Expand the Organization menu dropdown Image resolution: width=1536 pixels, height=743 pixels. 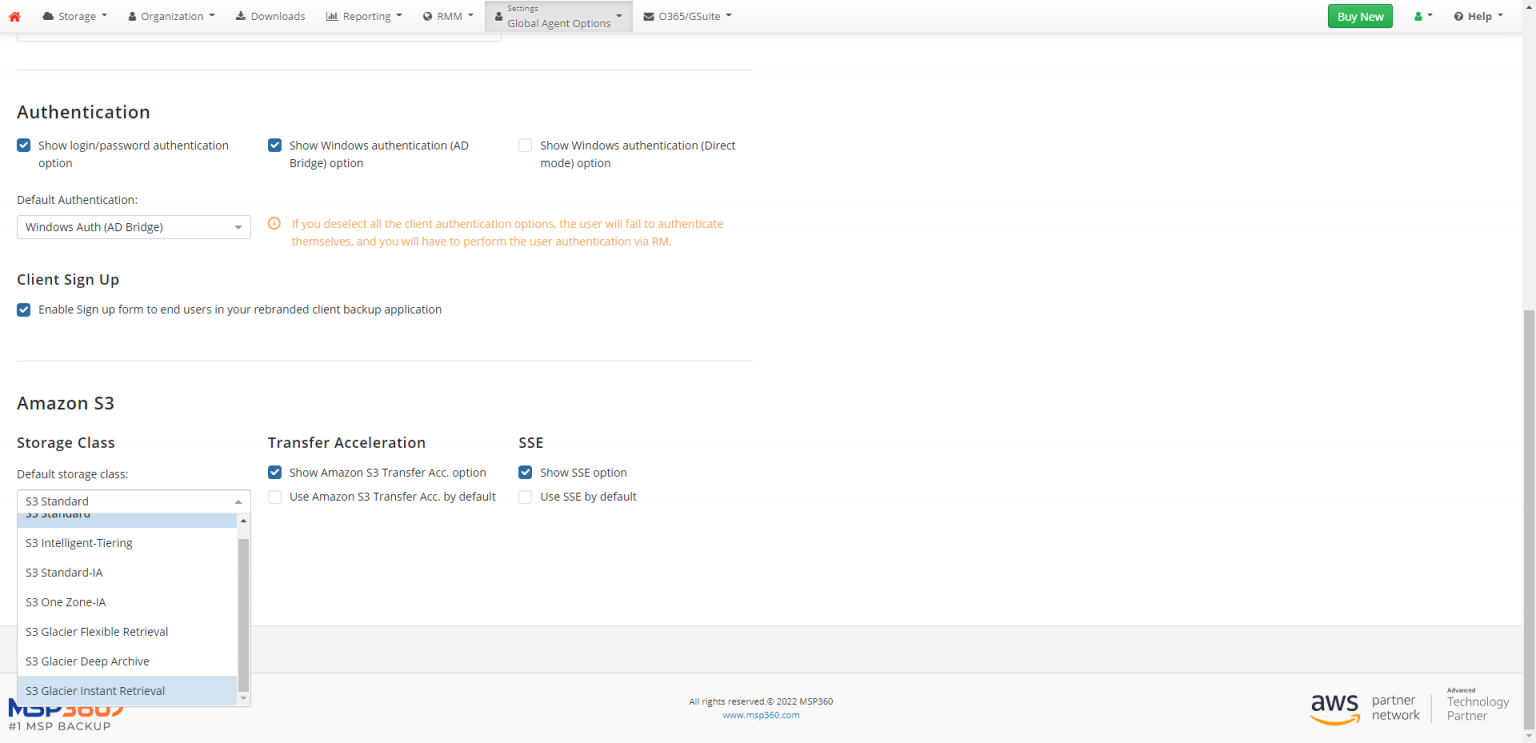pyautogui.click(x=171, y=15)
